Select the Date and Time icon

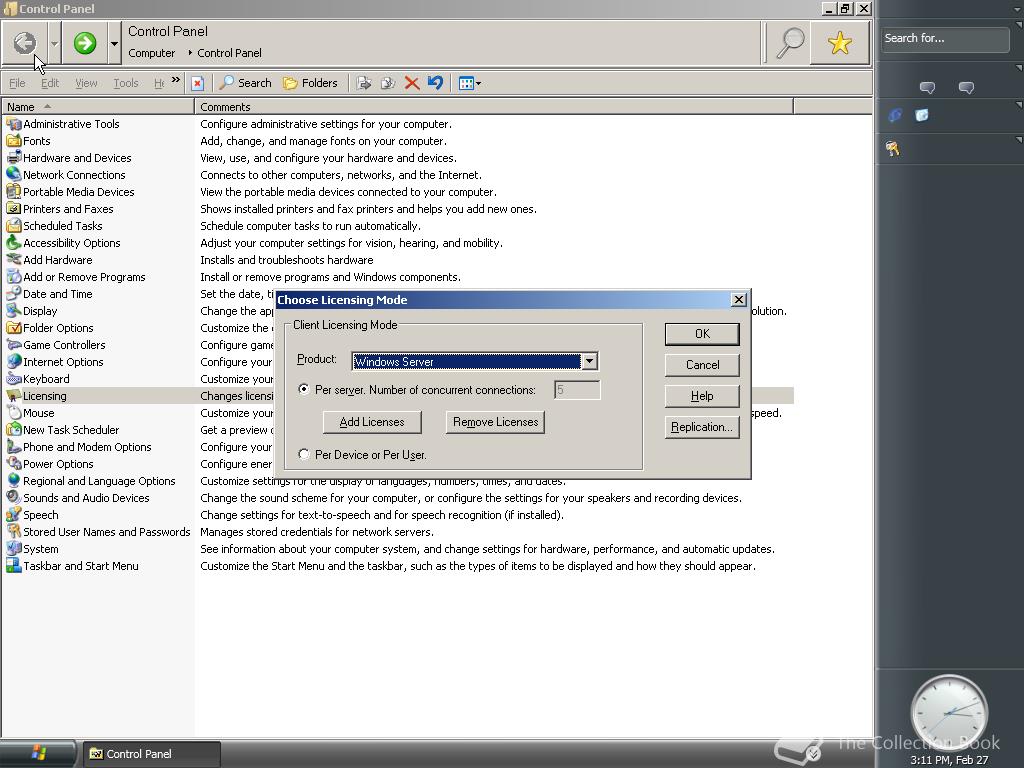click(x=14, y=293)
